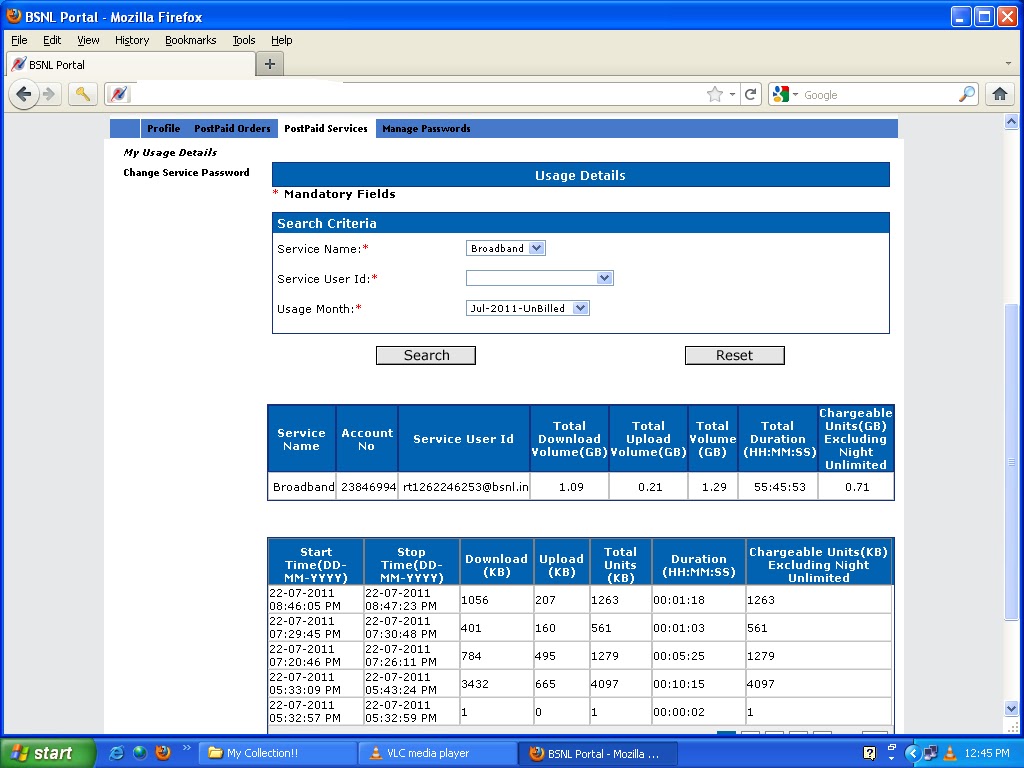The height and width of the screenshot is (768, 1024).
Task: Click the Google search input field
Action: pos(879,95)
